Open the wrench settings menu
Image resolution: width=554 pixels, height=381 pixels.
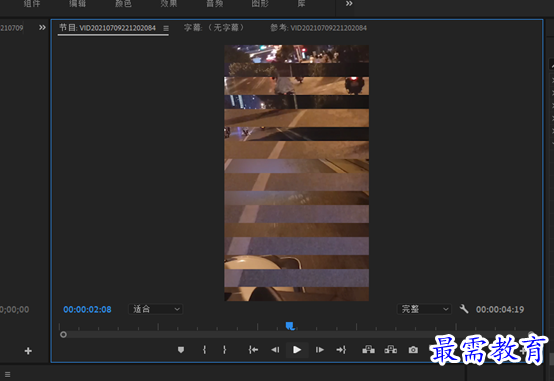pyautogui.click(x=464, y=309)
